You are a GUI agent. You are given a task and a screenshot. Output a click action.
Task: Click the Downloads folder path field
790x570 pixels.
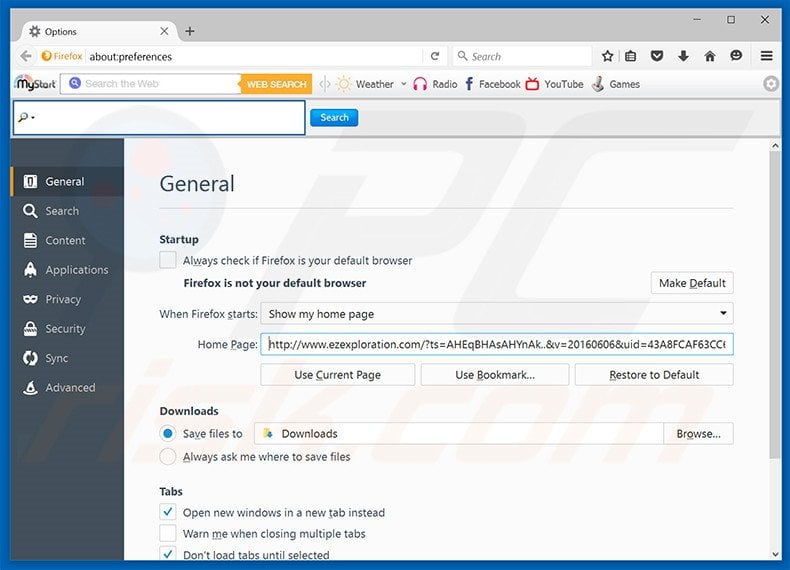coord(458,433)
